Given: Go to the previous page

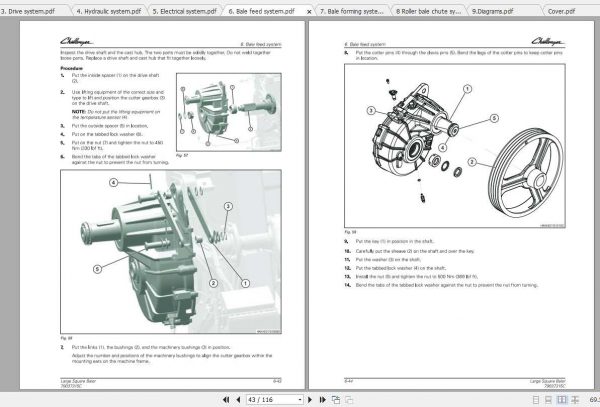Looking at the screenshot, I should tap(238, 400).
